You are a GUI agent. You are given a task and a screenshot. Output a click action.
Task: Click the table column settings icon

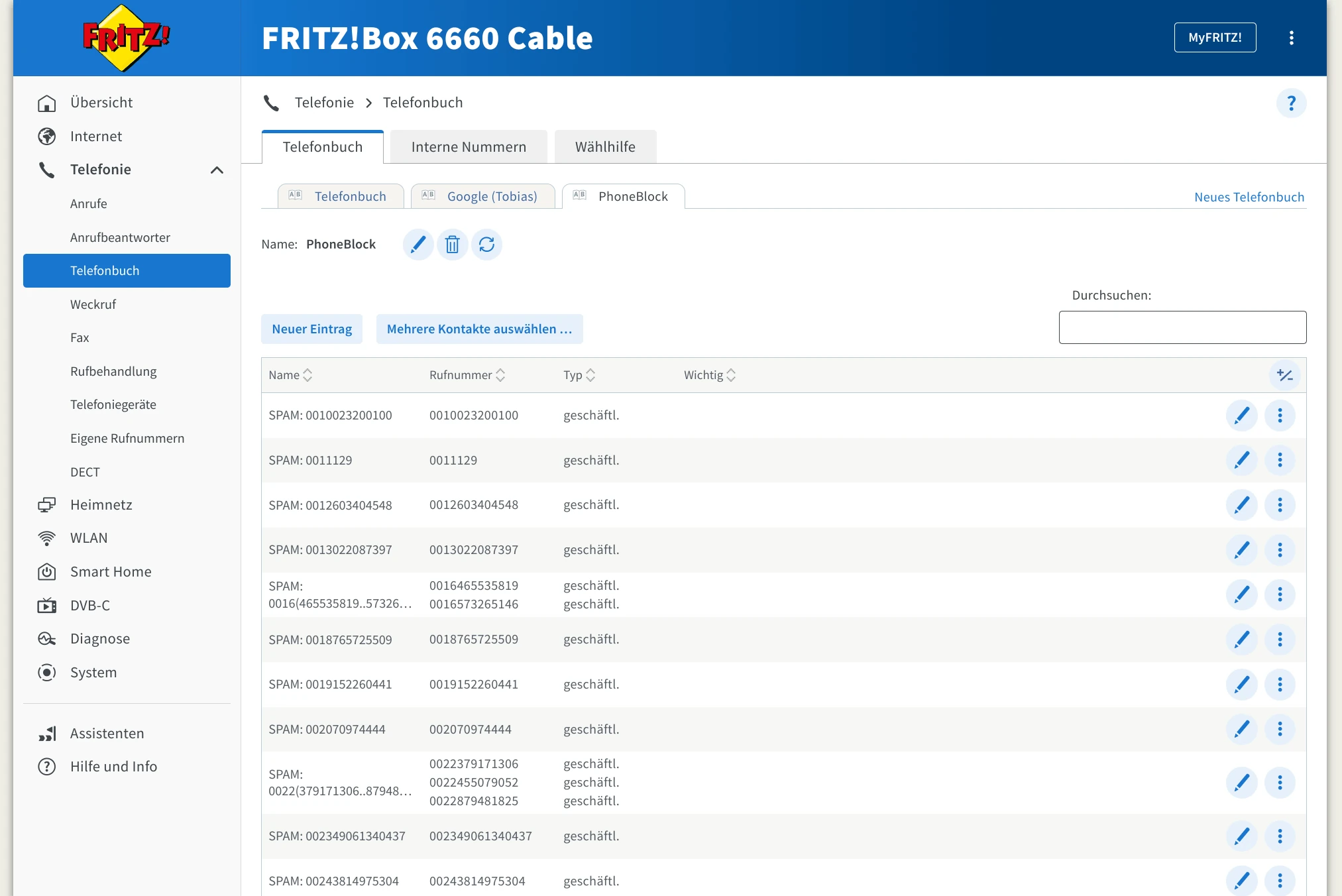[x=1284, y=375]
